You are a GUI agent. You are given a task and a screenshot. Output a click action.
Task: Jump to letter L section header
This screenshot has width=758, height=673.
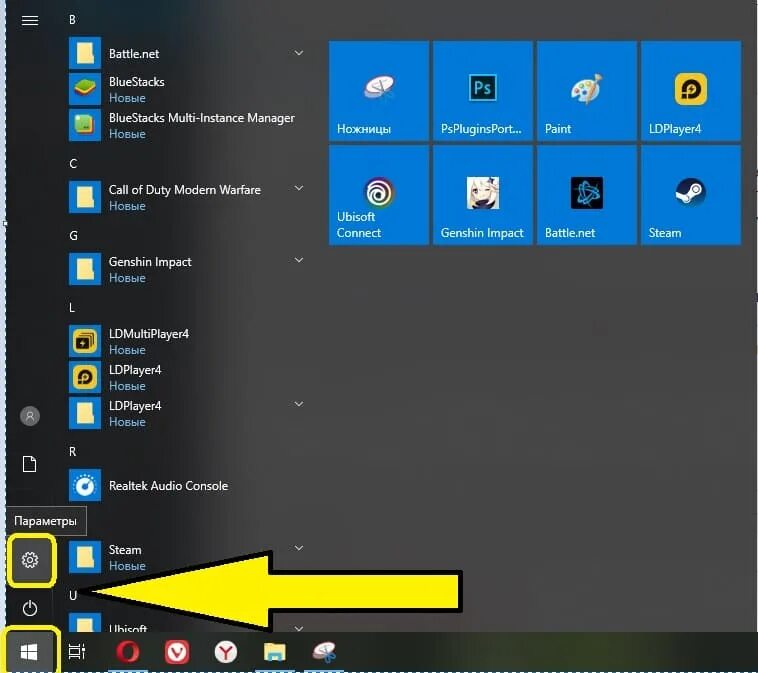click(72, 308)
